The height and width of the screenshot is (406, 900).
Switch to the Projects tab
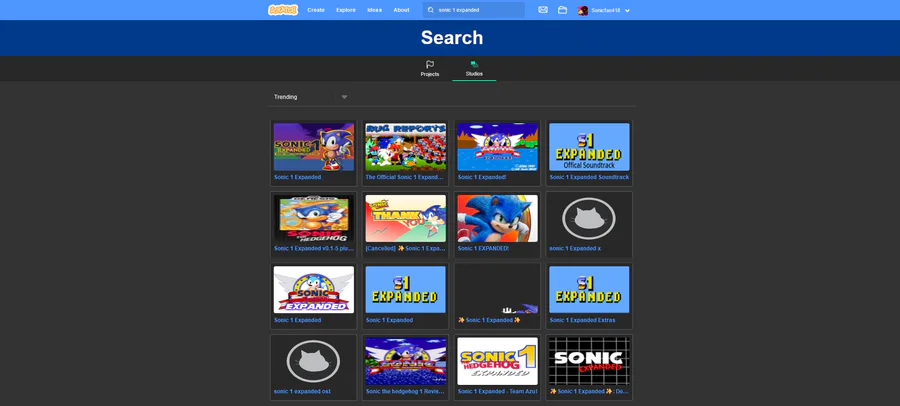(430, 68)
